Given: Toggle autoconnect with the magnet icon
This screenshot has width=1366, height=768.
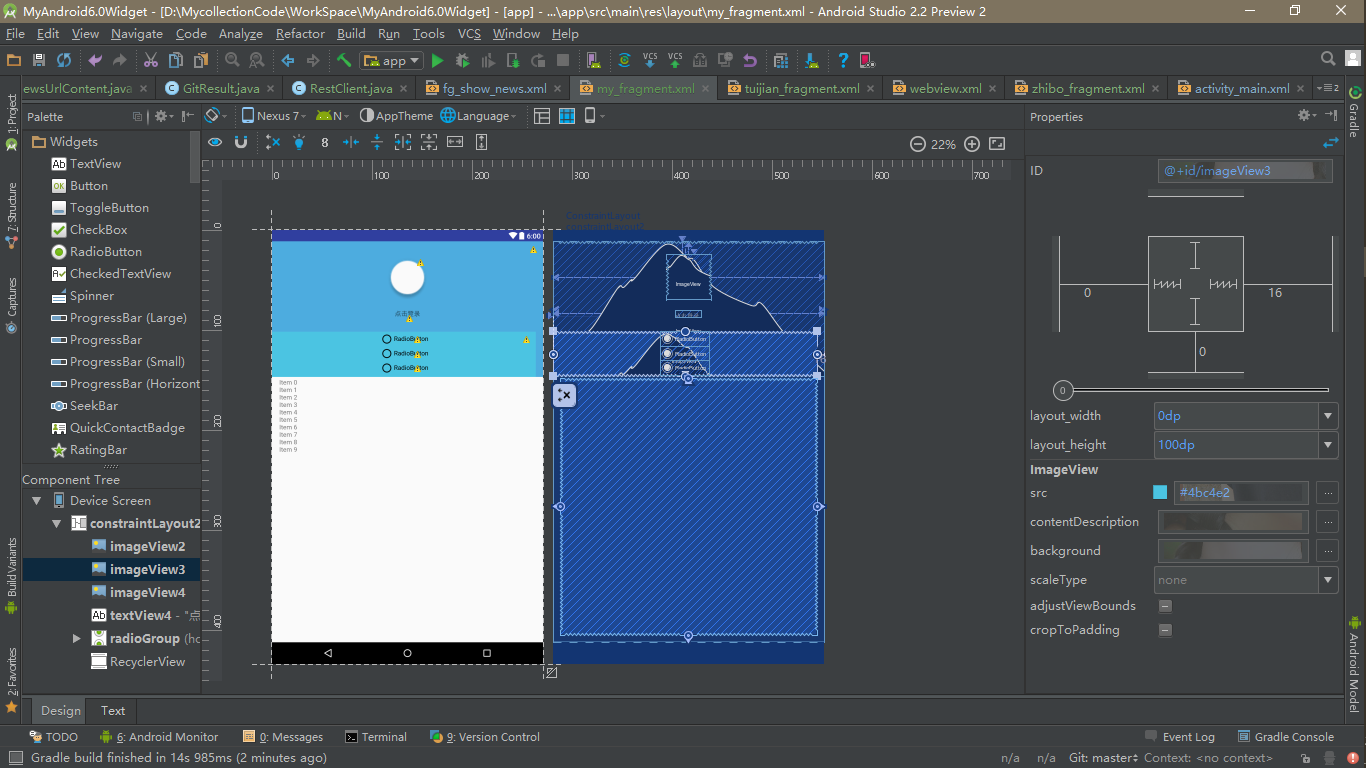Looking at the screenshot, I should pos(241,143).
